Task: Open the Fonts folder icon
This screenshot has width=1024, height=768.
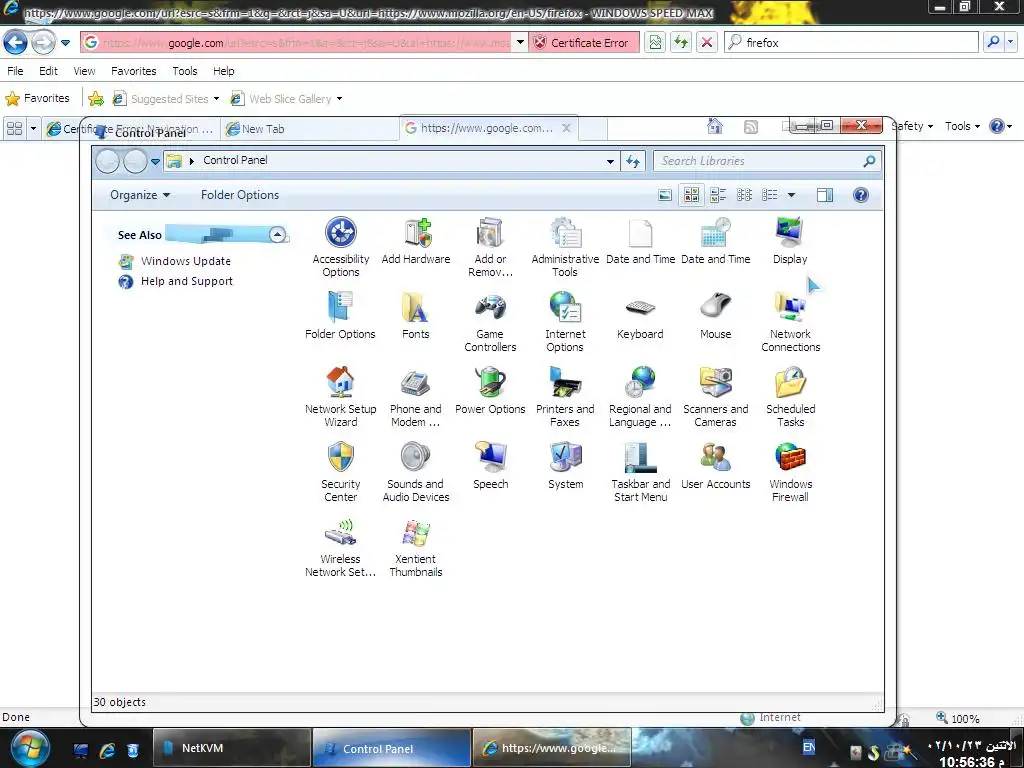Action: (x=415, y=315)
